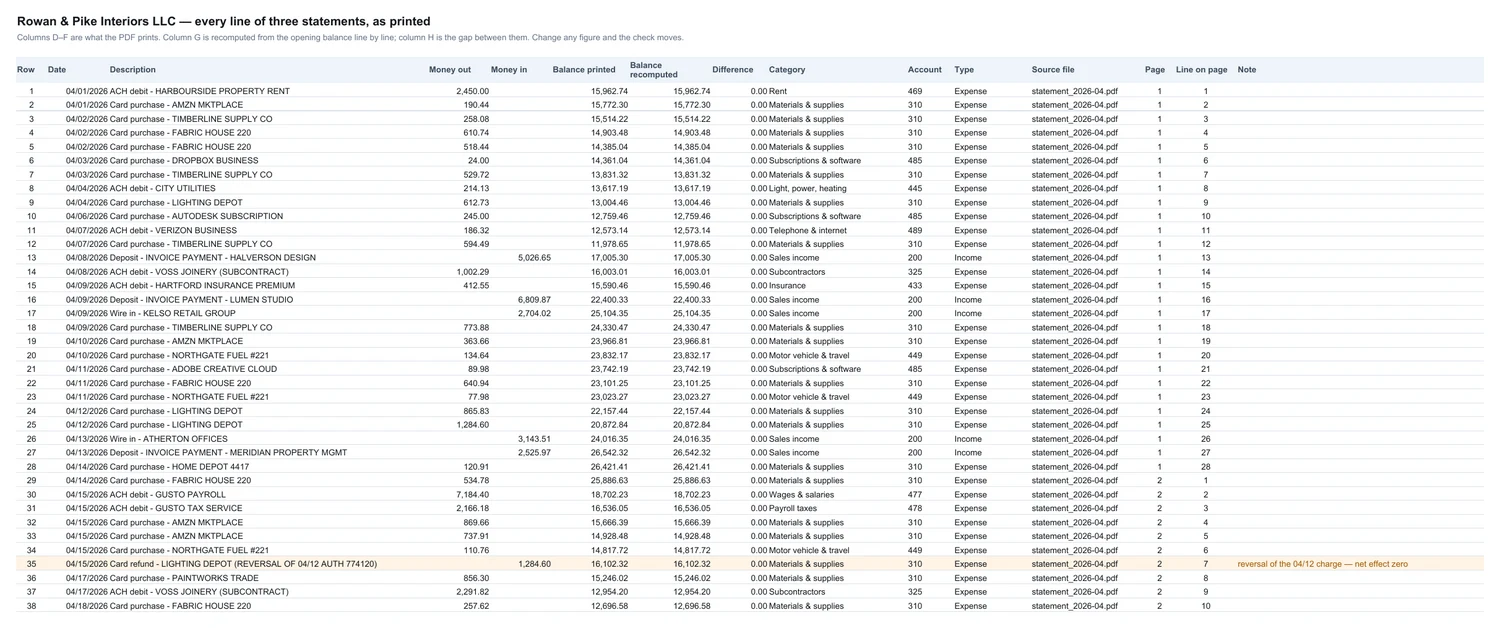
Task: Select the 'Insurance' category cell
Action: [x=787, y=285]
